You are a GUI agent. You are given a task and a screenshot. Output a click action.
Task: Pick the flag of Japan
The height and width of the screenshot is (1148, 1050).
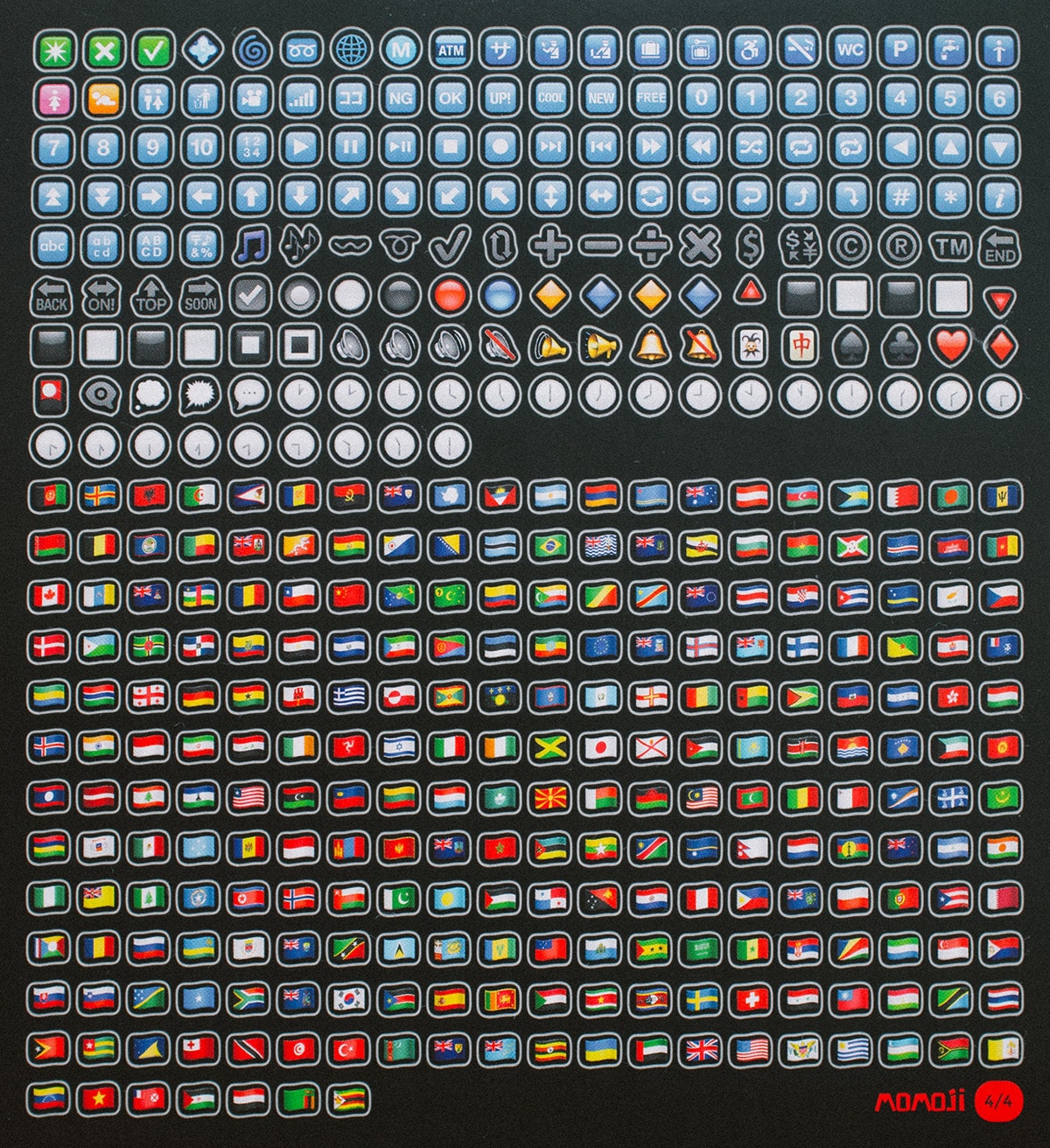pos(600,746)
